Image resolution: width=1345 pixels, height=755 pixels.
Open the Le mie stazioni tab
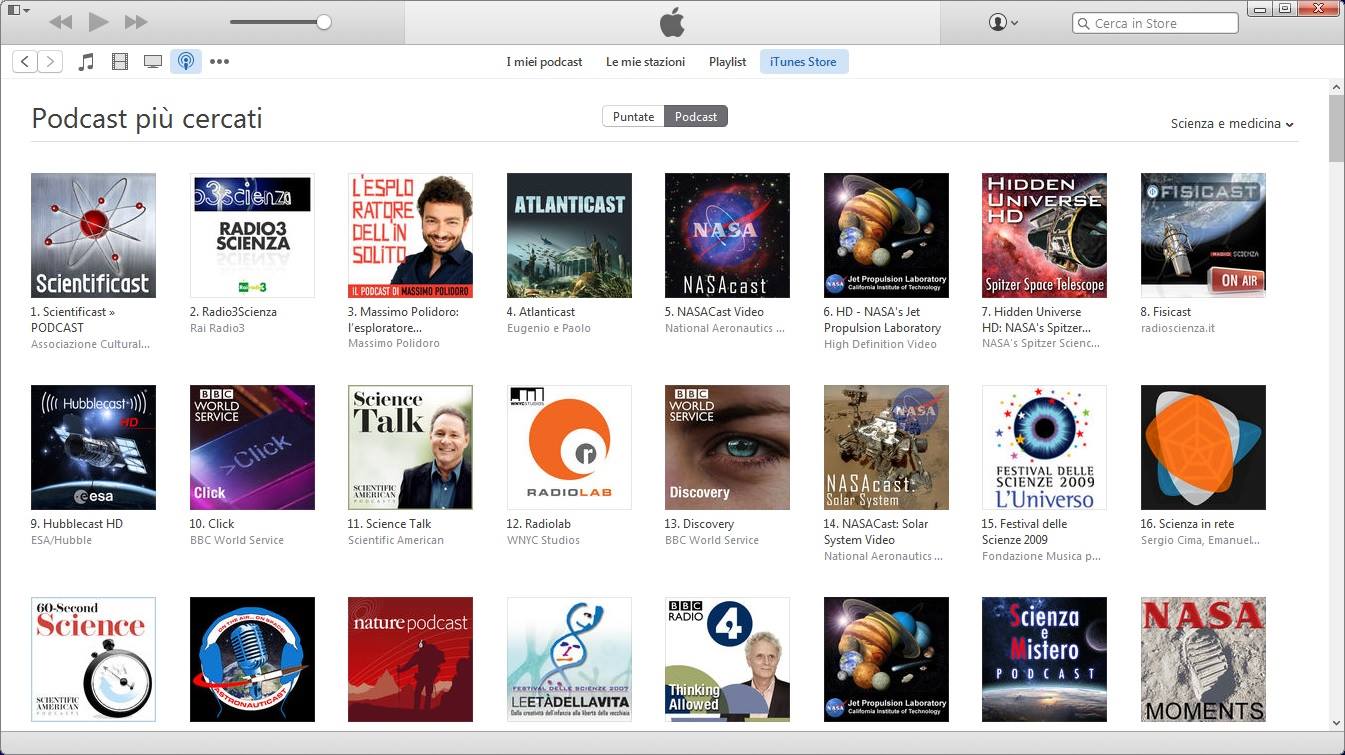click(645, 62)
